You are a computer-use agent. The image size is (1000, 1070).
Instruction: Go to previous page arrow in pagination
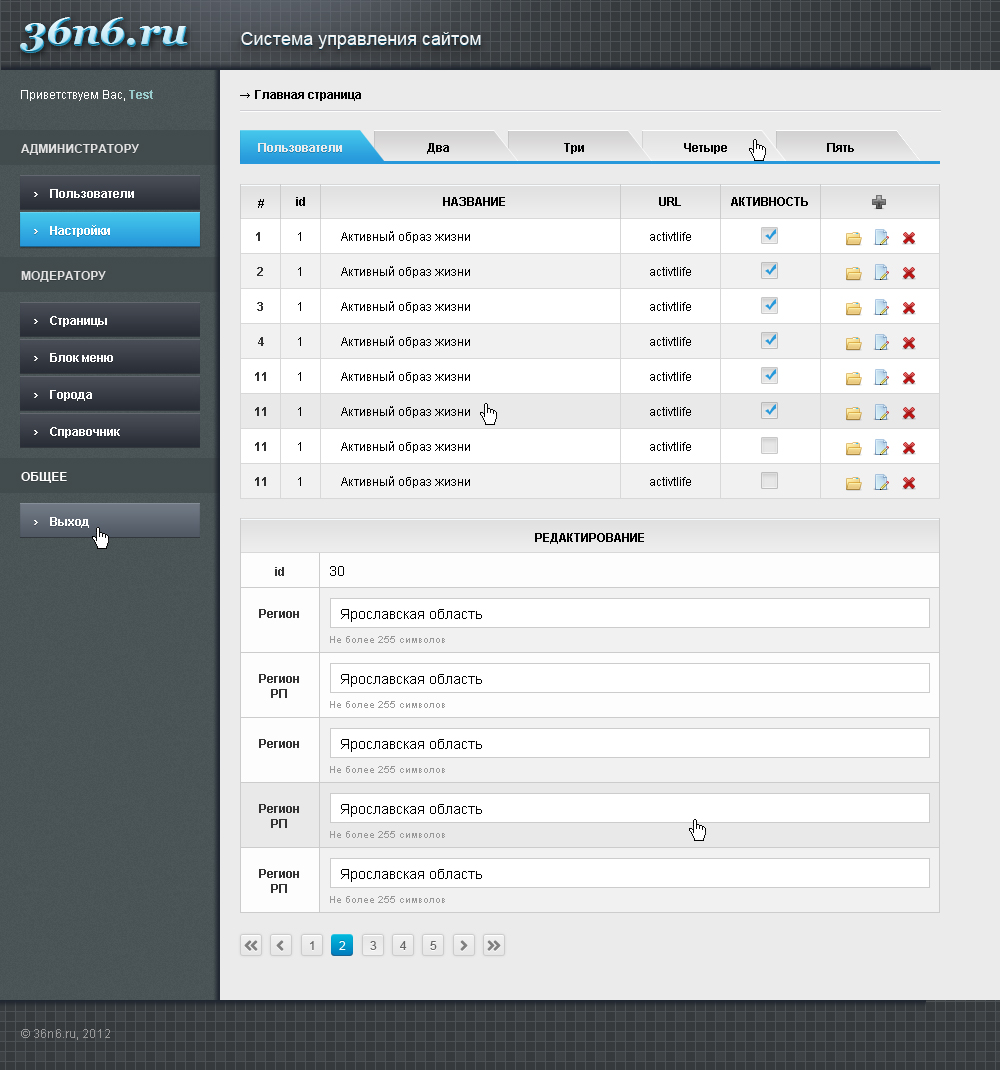(281, 945)
